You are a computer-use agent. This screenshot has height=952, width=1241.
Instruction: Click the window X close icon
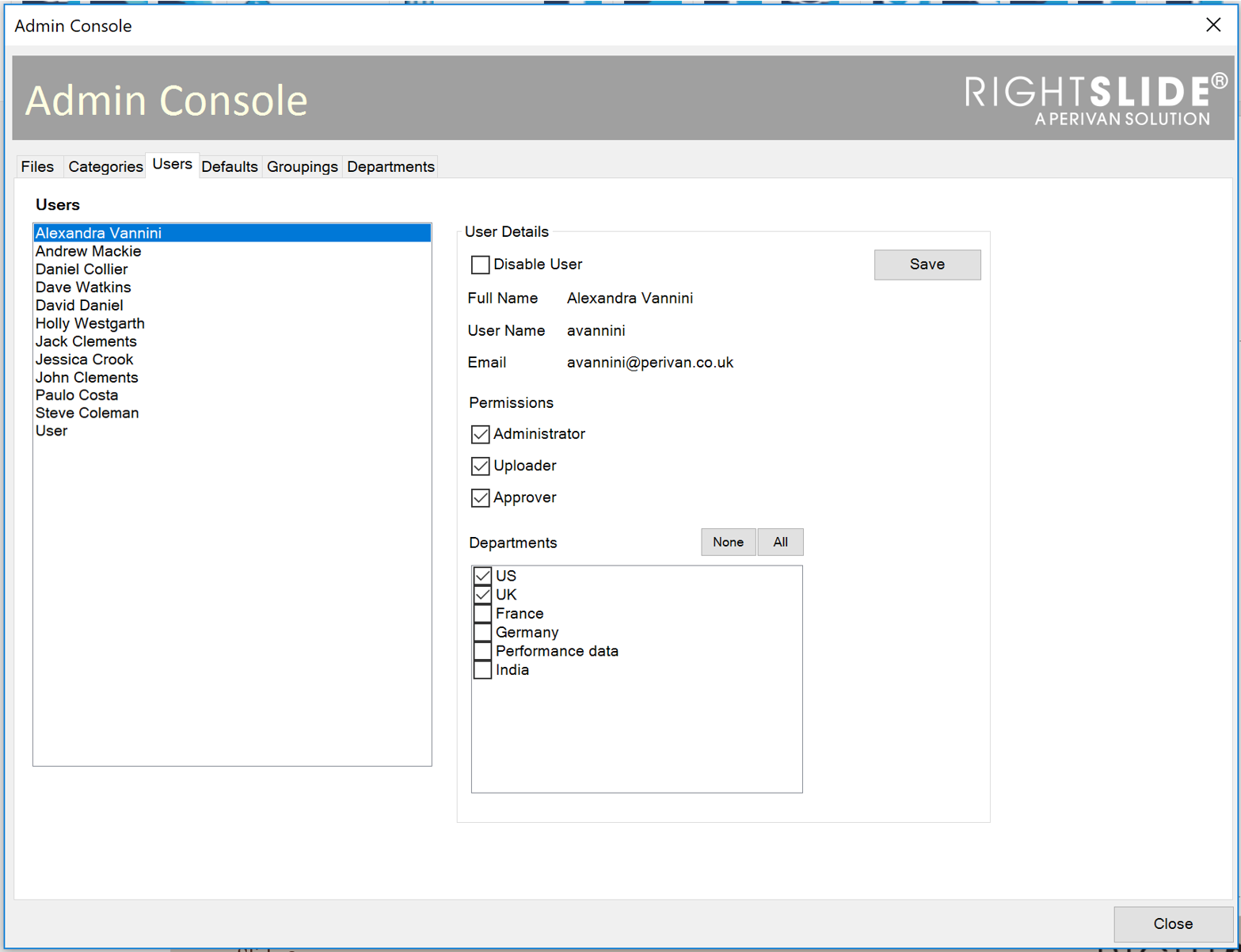tap(1213, 25)
